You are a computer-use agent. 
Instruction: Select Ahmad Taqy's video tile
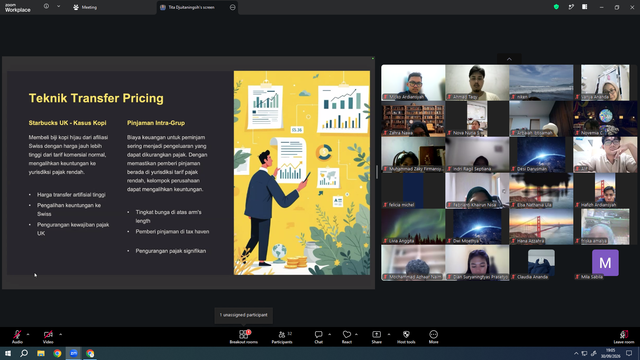pos(477,82)
